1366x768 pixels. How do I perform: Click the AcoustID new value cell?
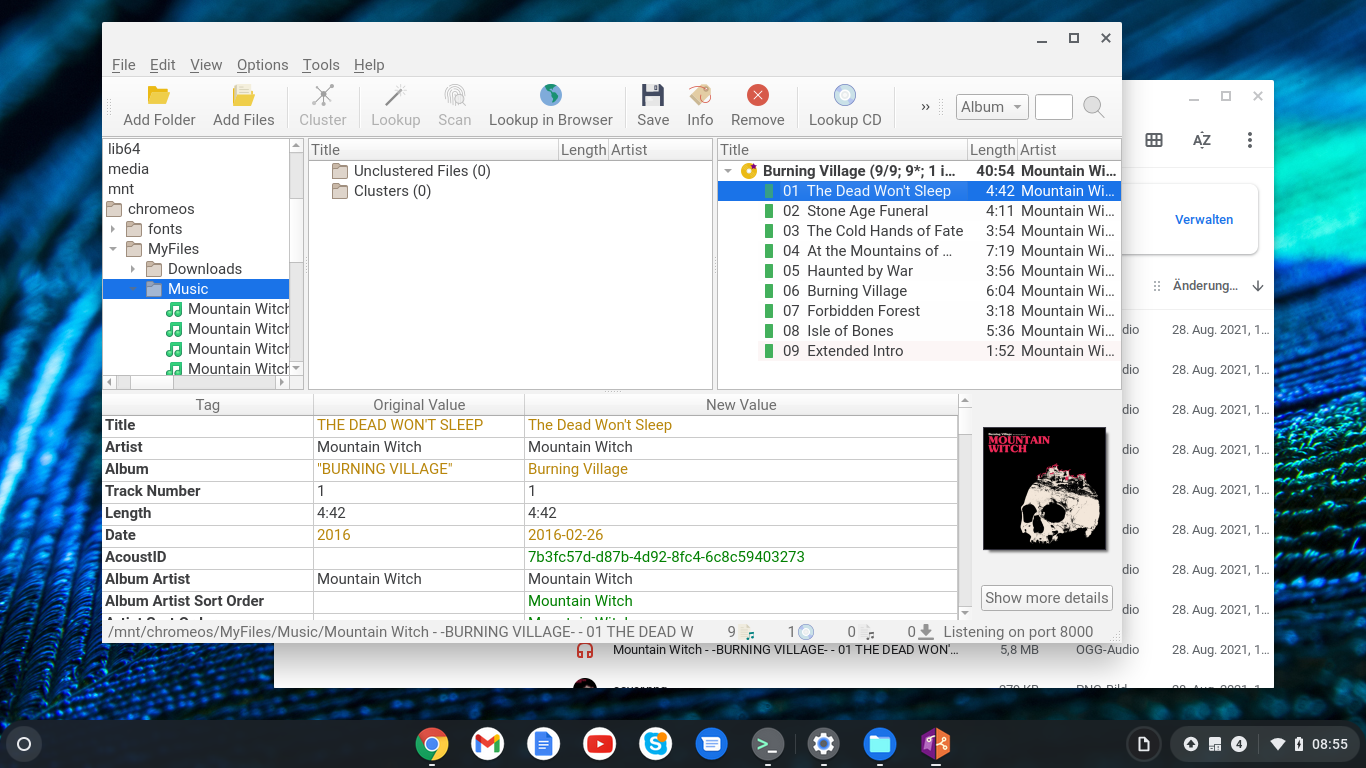tap(741, 557)
